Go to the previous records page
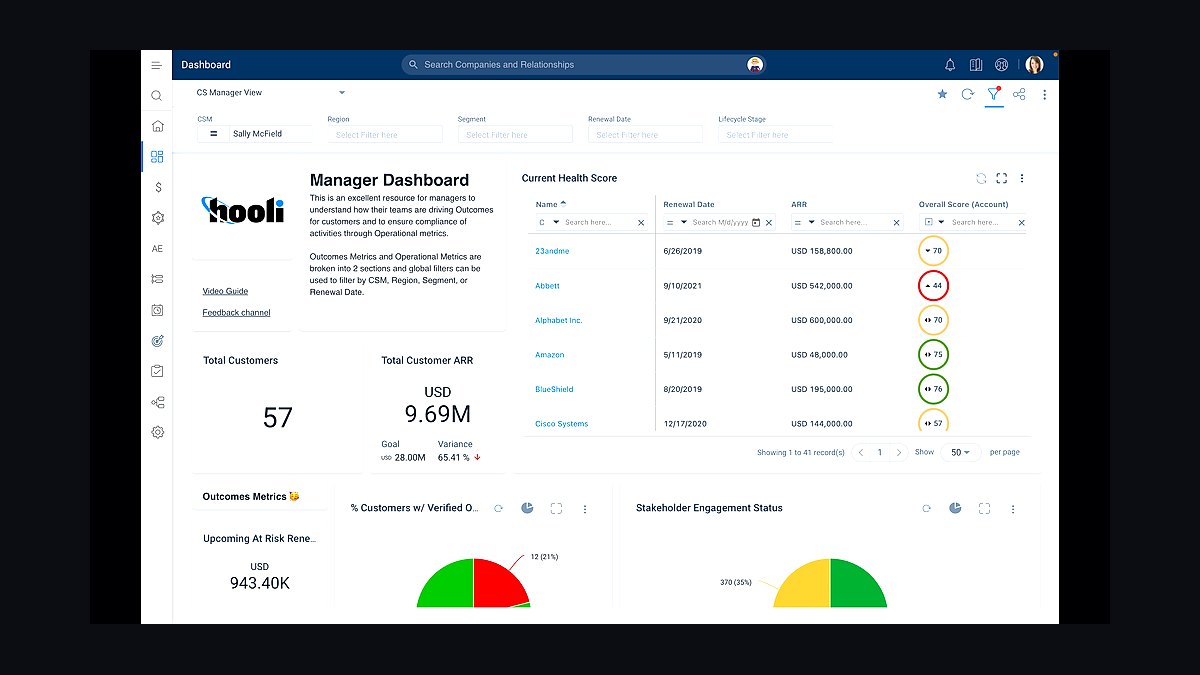1200x675 pixels. point(861,452)
